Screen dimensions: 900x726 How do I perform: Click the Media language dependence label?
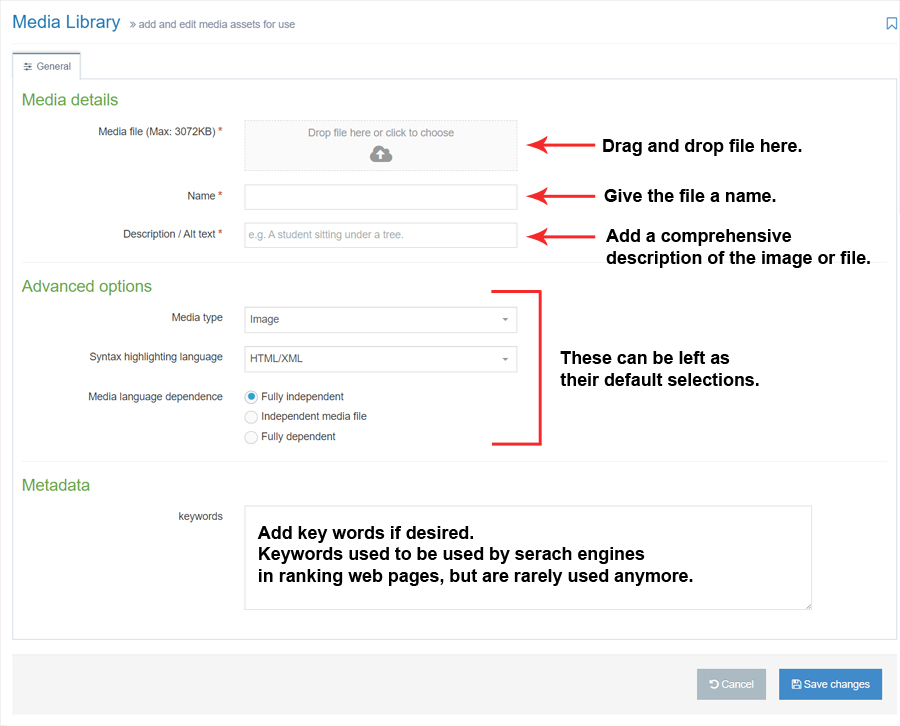[156, 397]
